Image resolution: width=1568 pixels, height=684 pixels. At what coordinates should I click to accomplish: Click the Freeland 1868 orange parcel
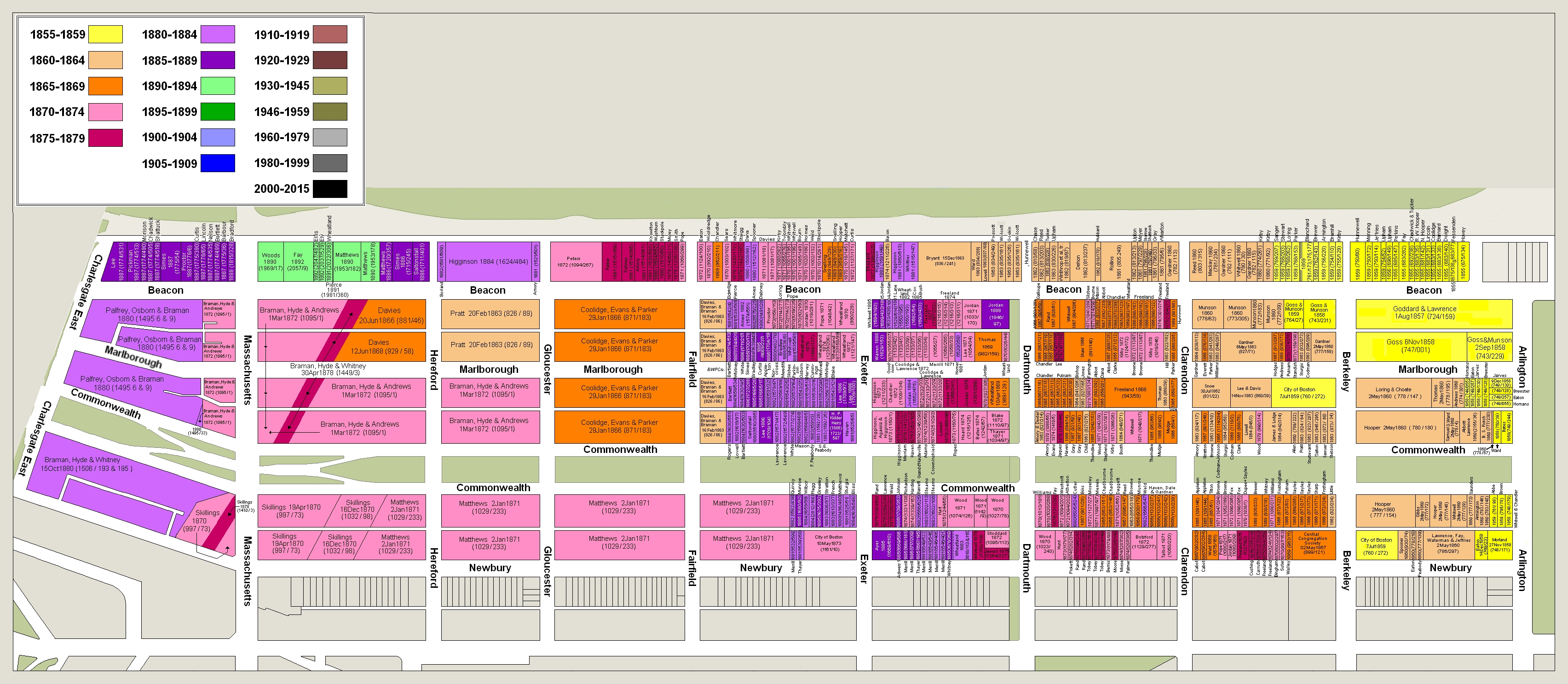coord(1130,393)
